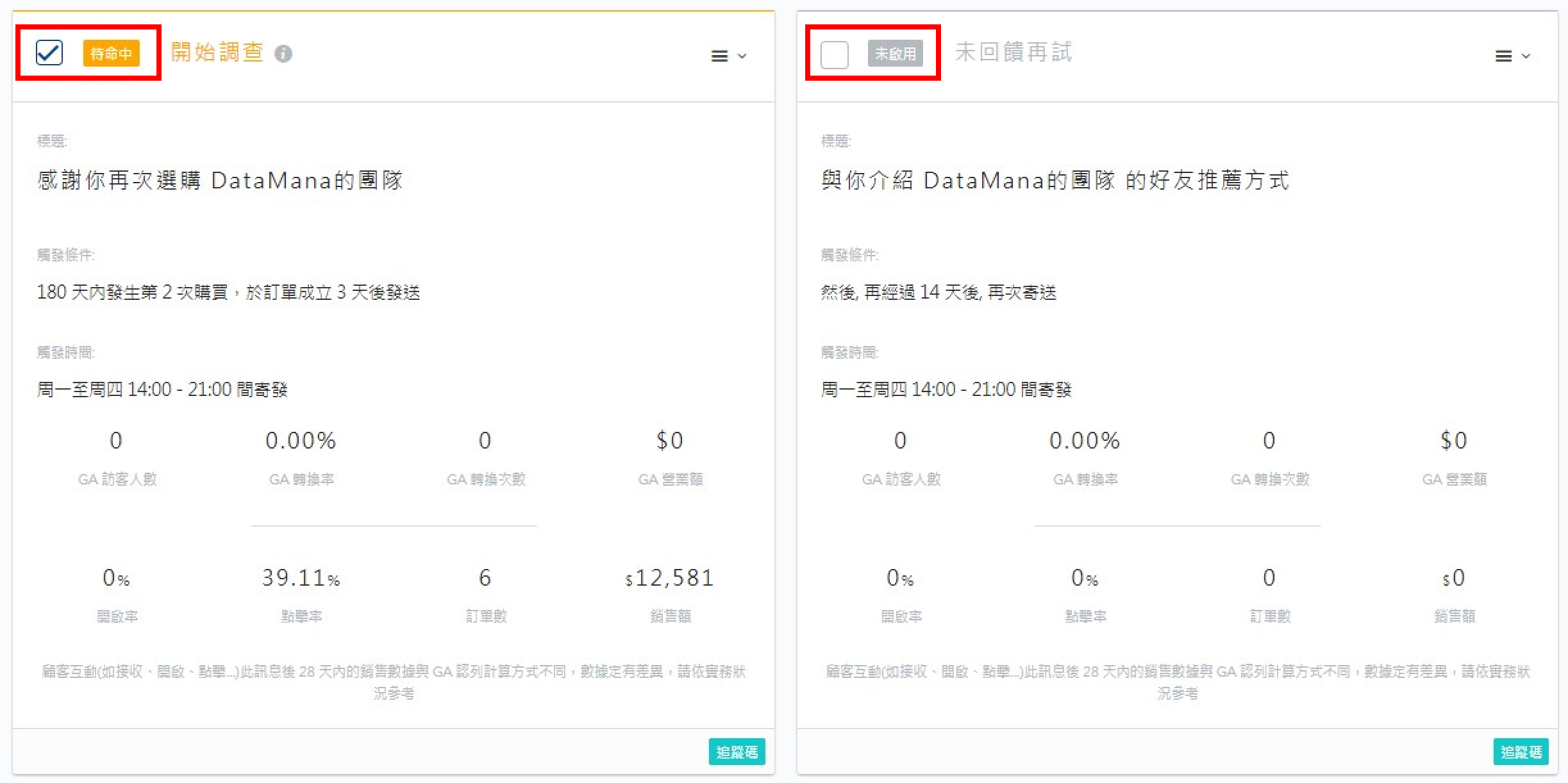
Task: Click the $12,581 sales amount
Action: (669, 578)
